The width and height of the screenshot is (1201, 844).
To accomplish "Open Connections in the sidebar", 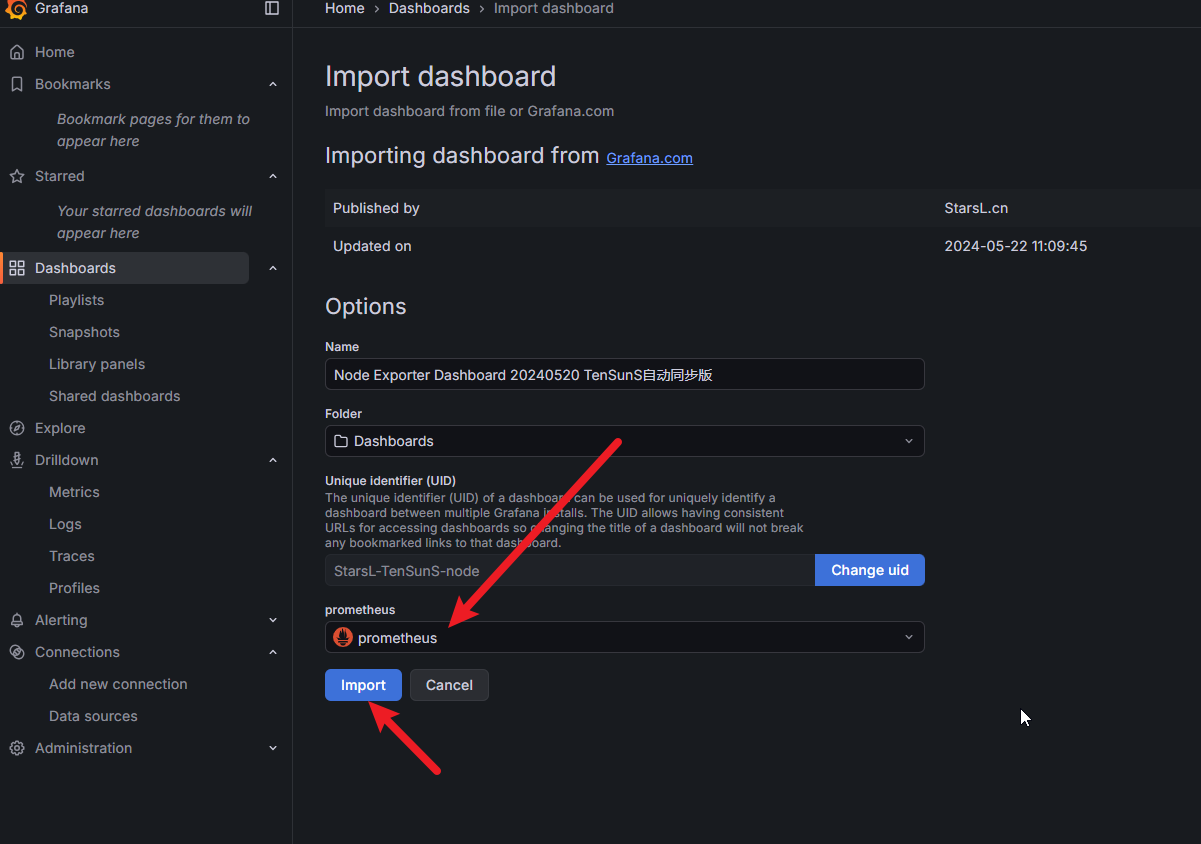I will coord(77,652).
